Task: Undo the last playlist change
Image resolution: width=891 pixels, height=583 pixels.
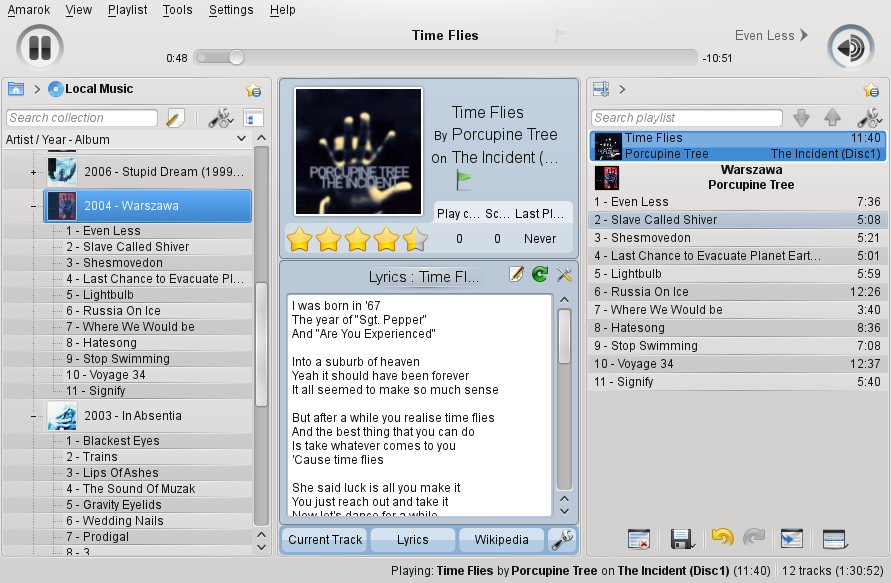Action: pyautogui.click(x=722, y=537)
